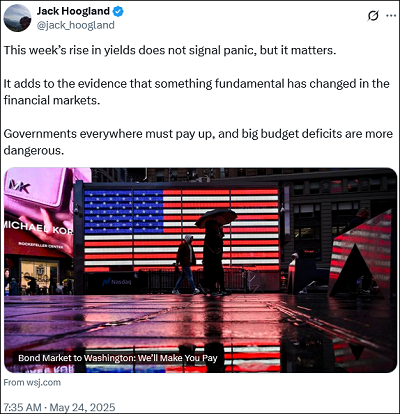Select the paragraph about this week's rise in yields
Viewport: 400px width, 414px height.
pyautogui.click(x=170, y=50)
